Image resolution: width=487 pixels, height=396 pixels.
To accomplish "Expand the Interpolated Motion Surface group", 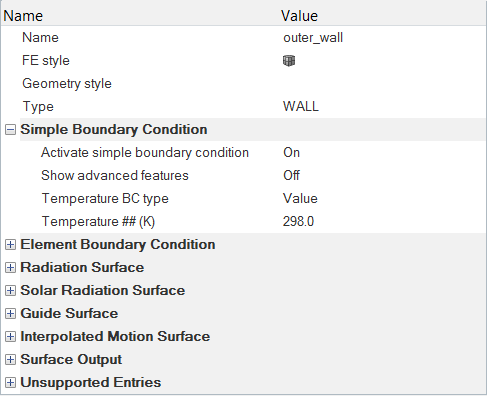I will tap(10, 337).
